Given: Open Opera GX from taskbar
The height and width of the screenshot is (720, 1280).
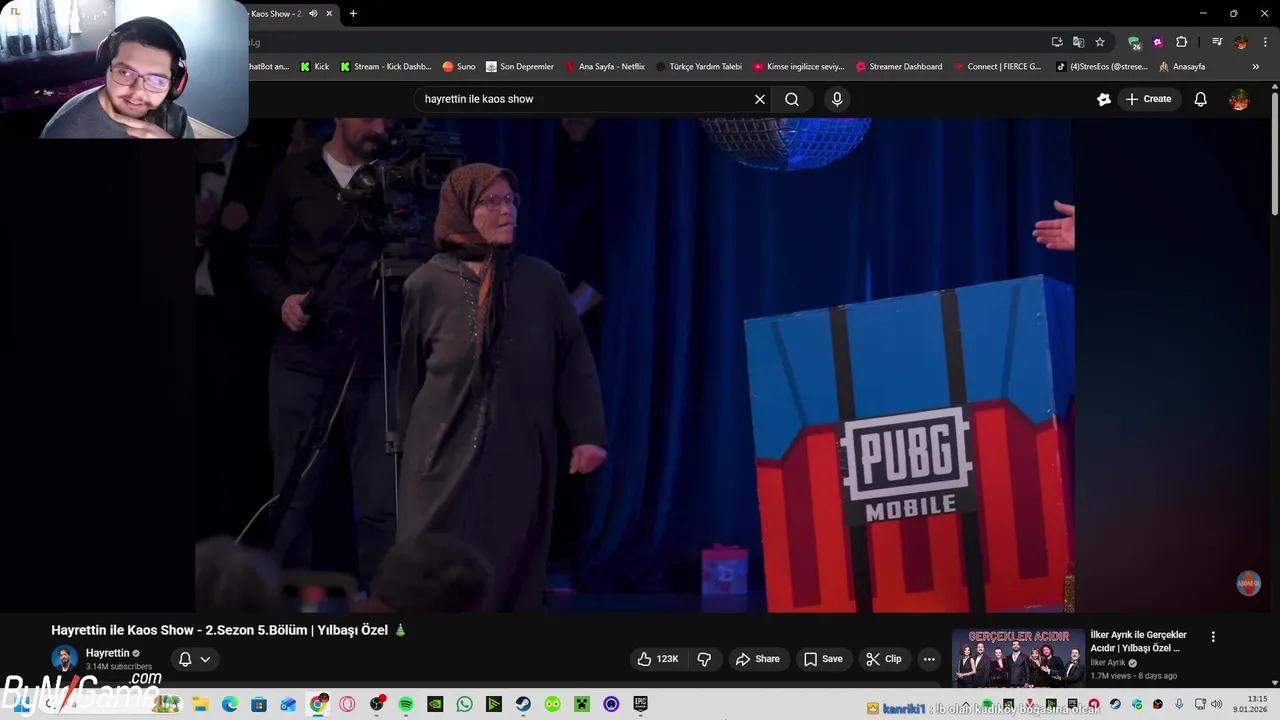Looking at the screenshot, I should tap(347, 704).
